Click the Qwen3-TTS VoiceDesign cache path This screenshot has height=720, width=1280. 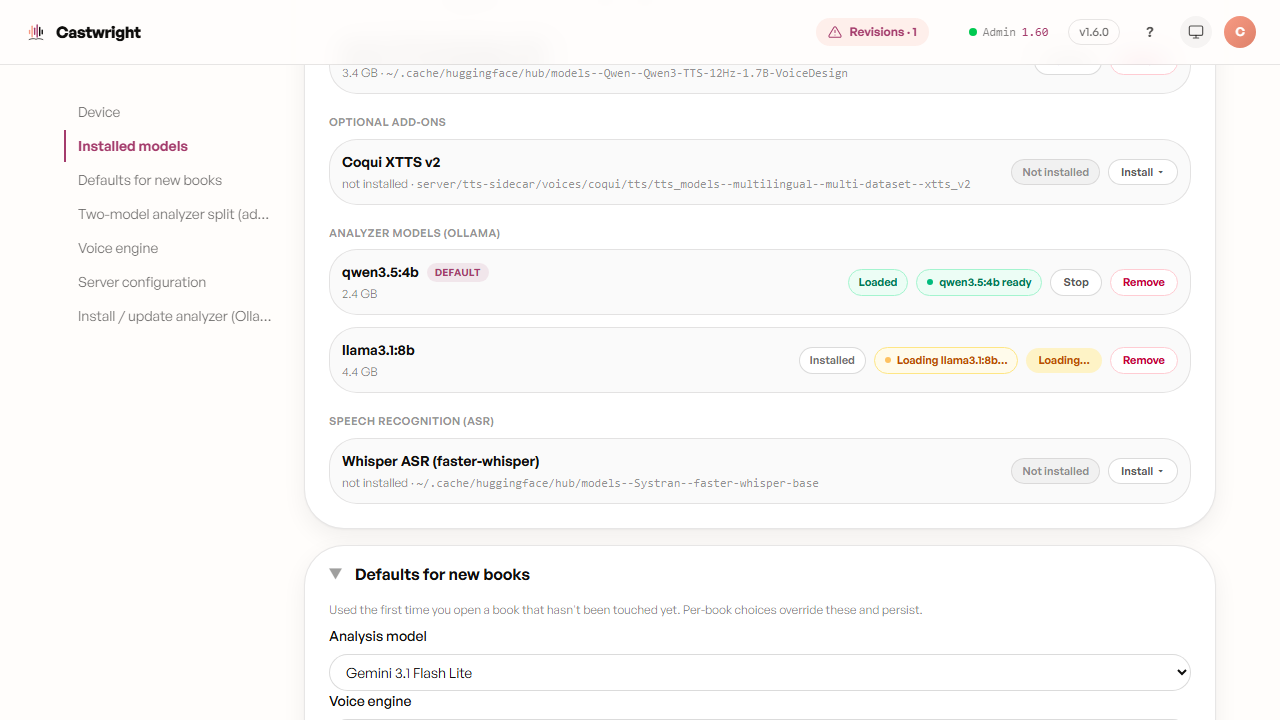point(617,73)
